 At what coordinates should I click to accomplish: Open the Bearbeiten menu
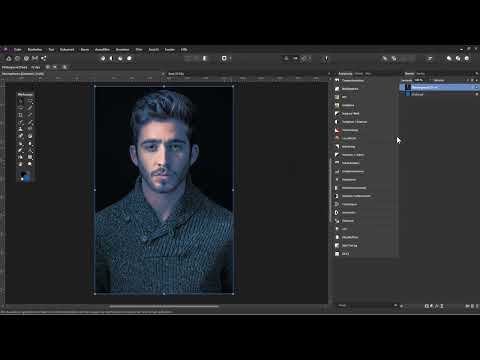click(35, 50)
